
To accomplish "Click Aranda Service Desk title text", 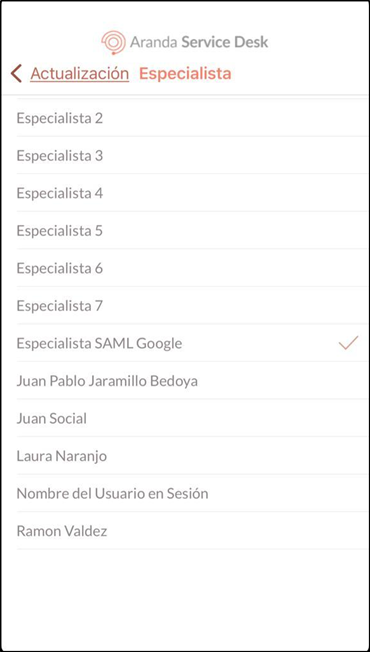I will (x=199, y=42).
